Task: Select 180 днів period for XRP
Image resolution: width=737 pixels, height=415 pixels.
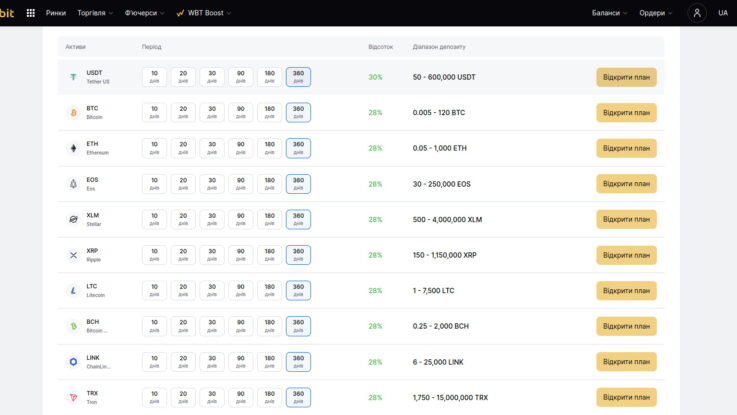Action: (x=269, y=255)
